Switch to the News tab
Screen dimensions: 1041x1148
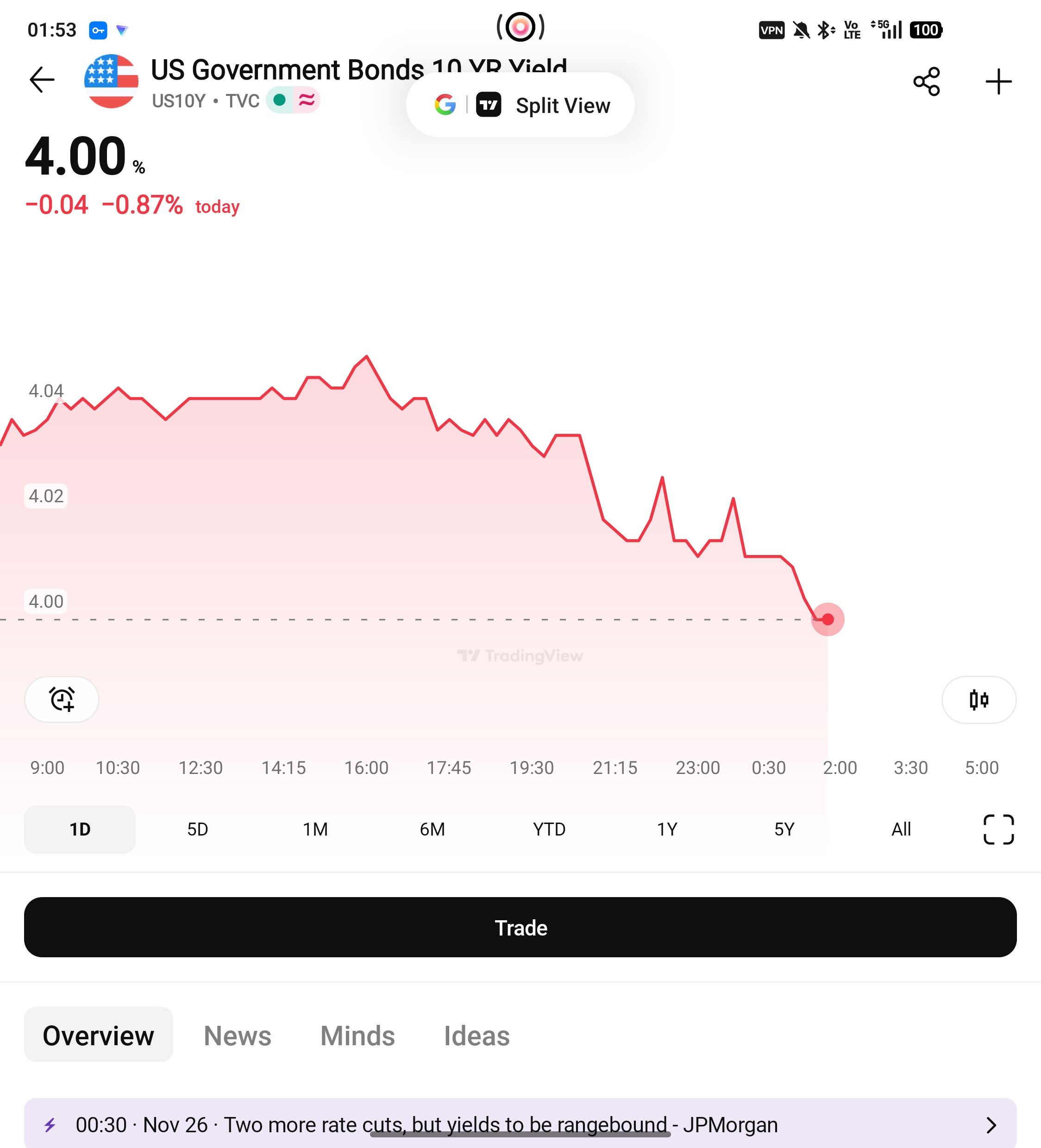[237, 1035]
